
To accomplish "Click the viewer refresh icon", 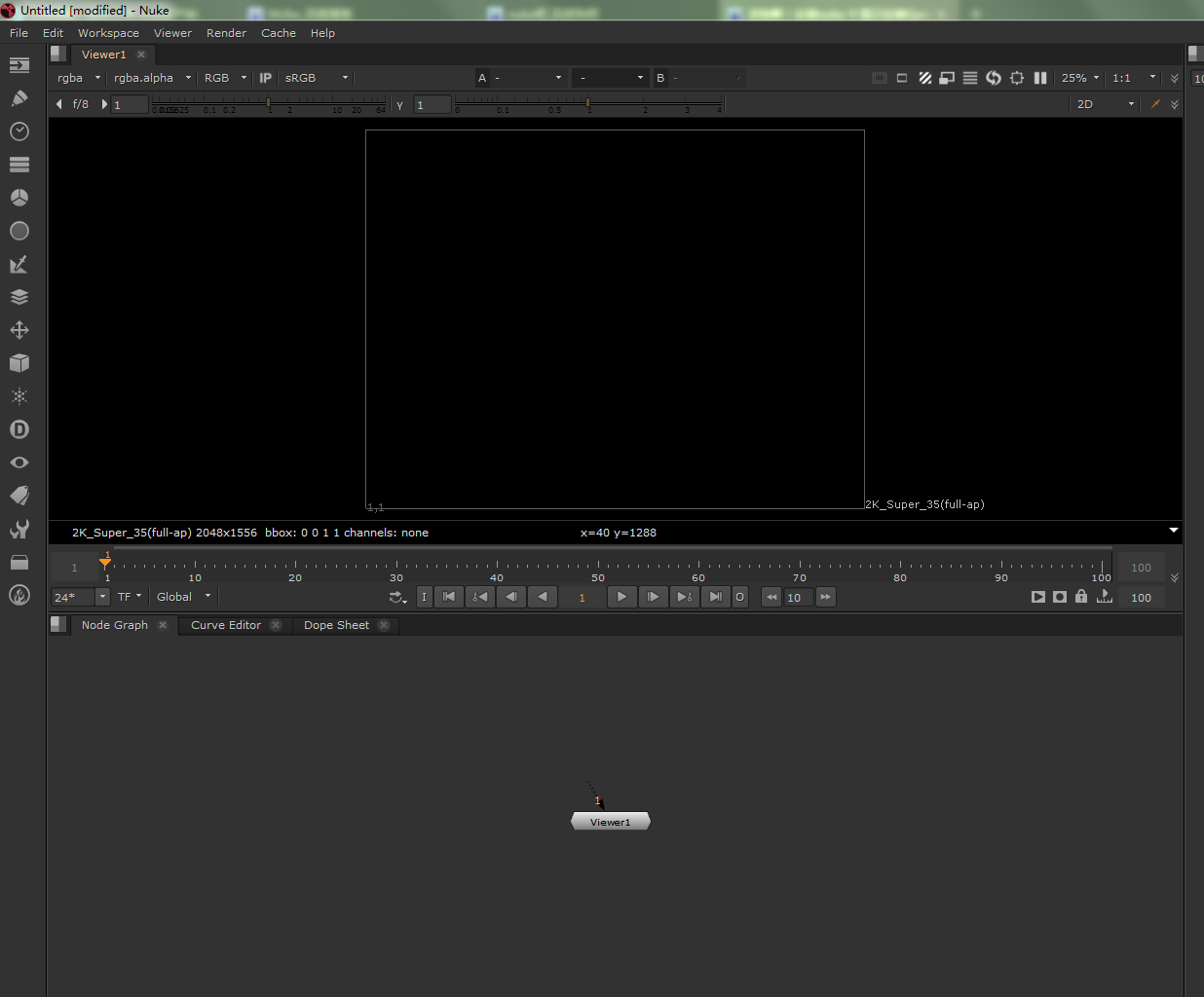I will click(x=994, y=78).
